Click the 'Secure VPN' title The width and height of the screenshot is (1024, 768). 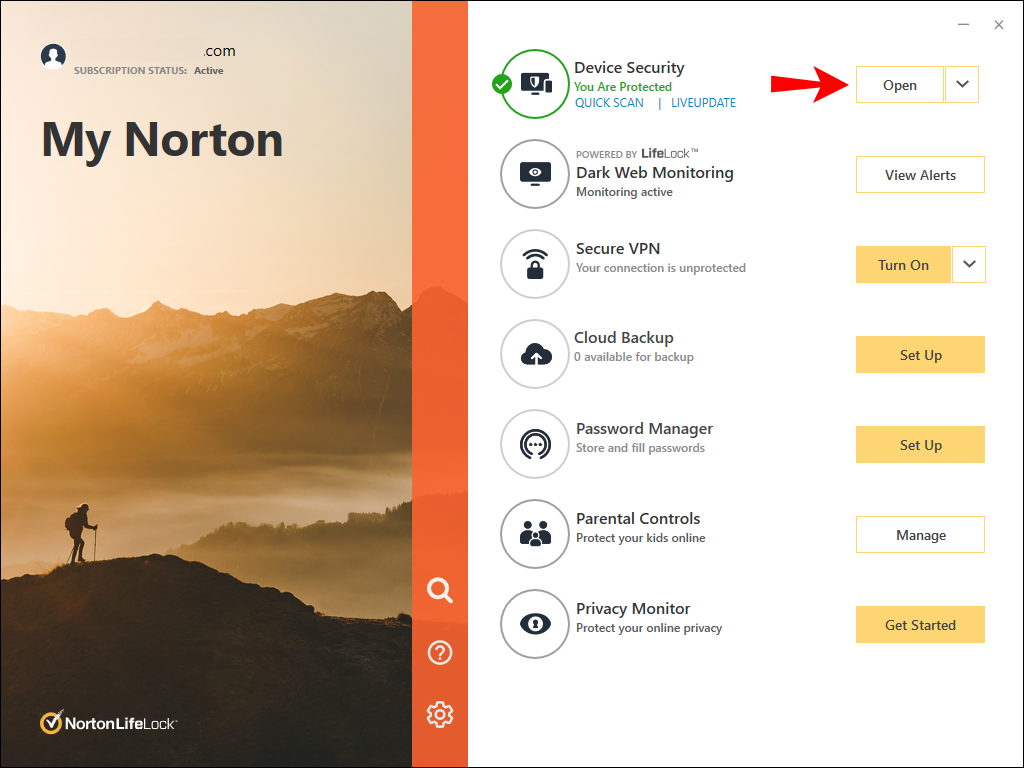[618, 249]
